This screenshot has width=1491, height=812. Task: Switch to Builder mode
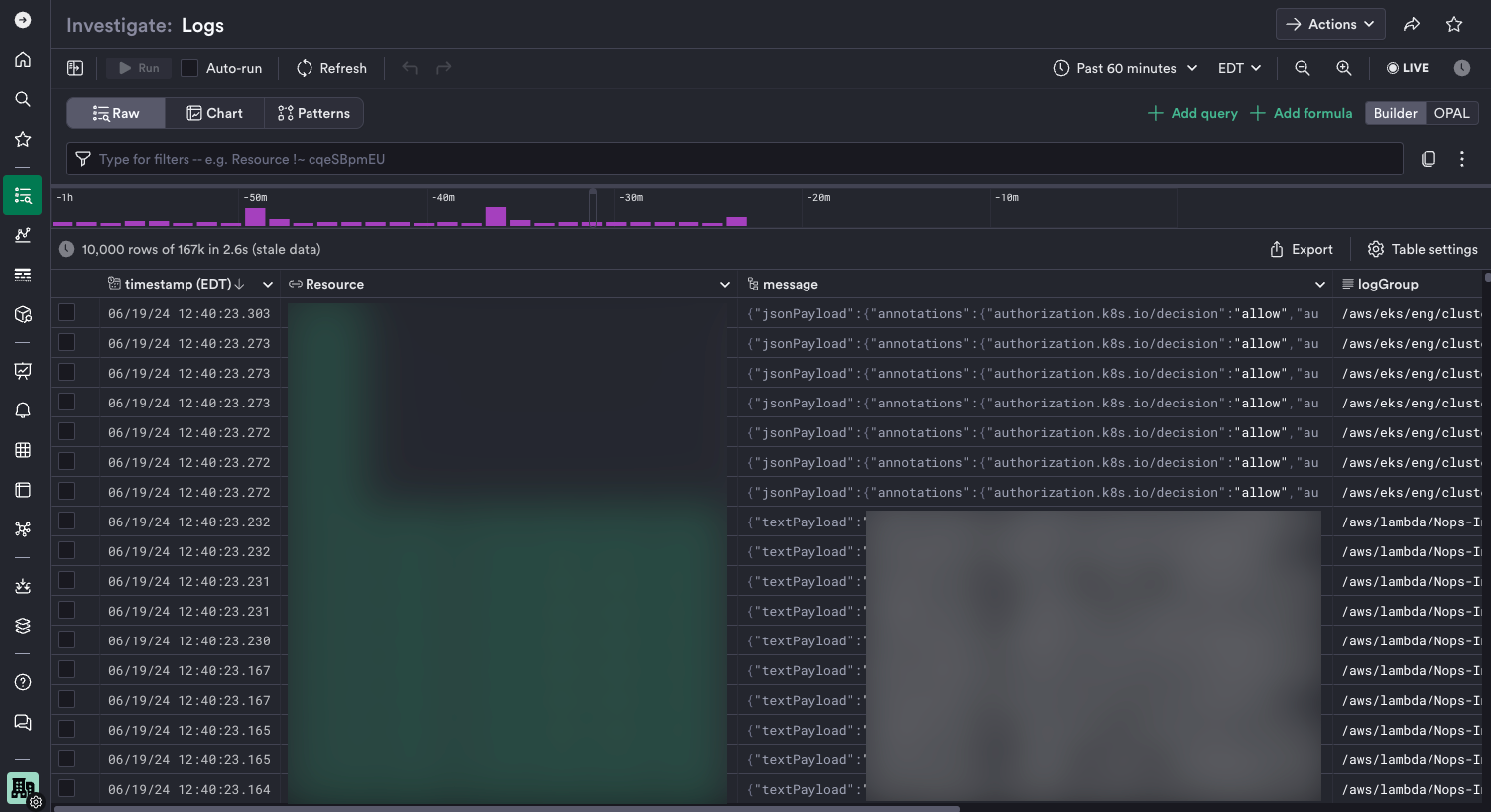pos(1395,113)
